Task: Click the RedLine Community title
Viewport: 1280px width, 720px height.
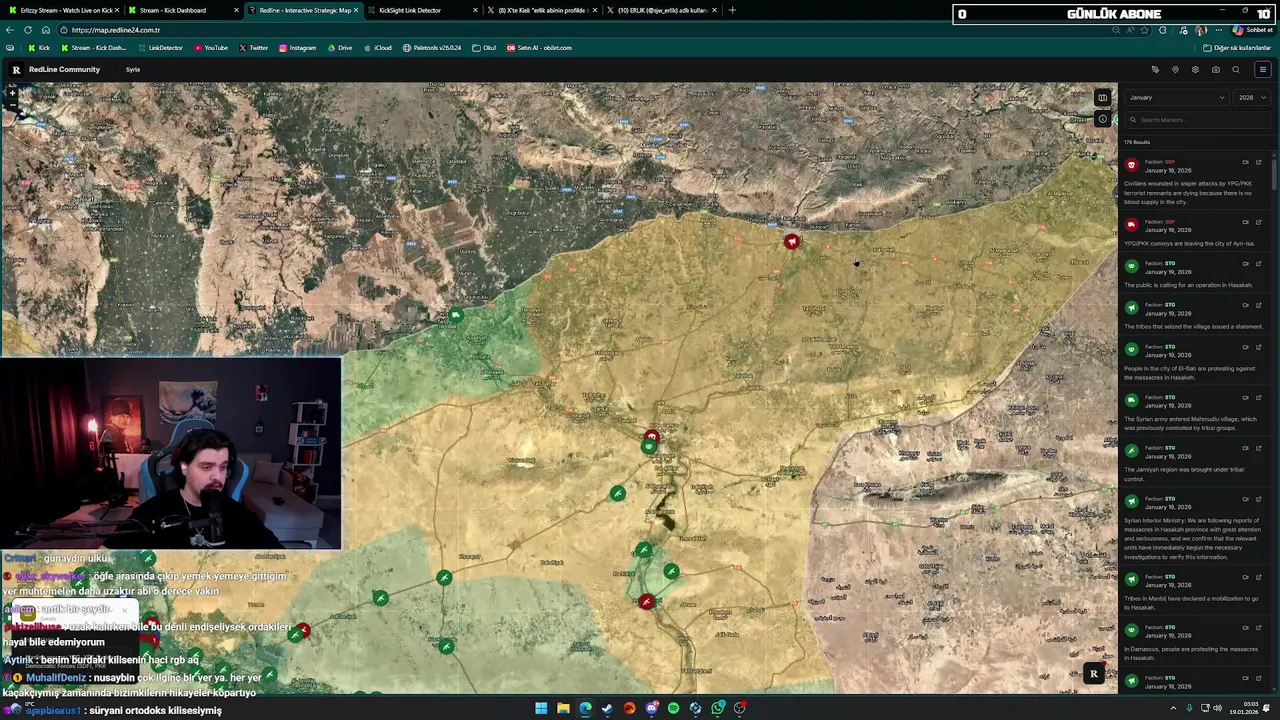Action: [64, 70]
